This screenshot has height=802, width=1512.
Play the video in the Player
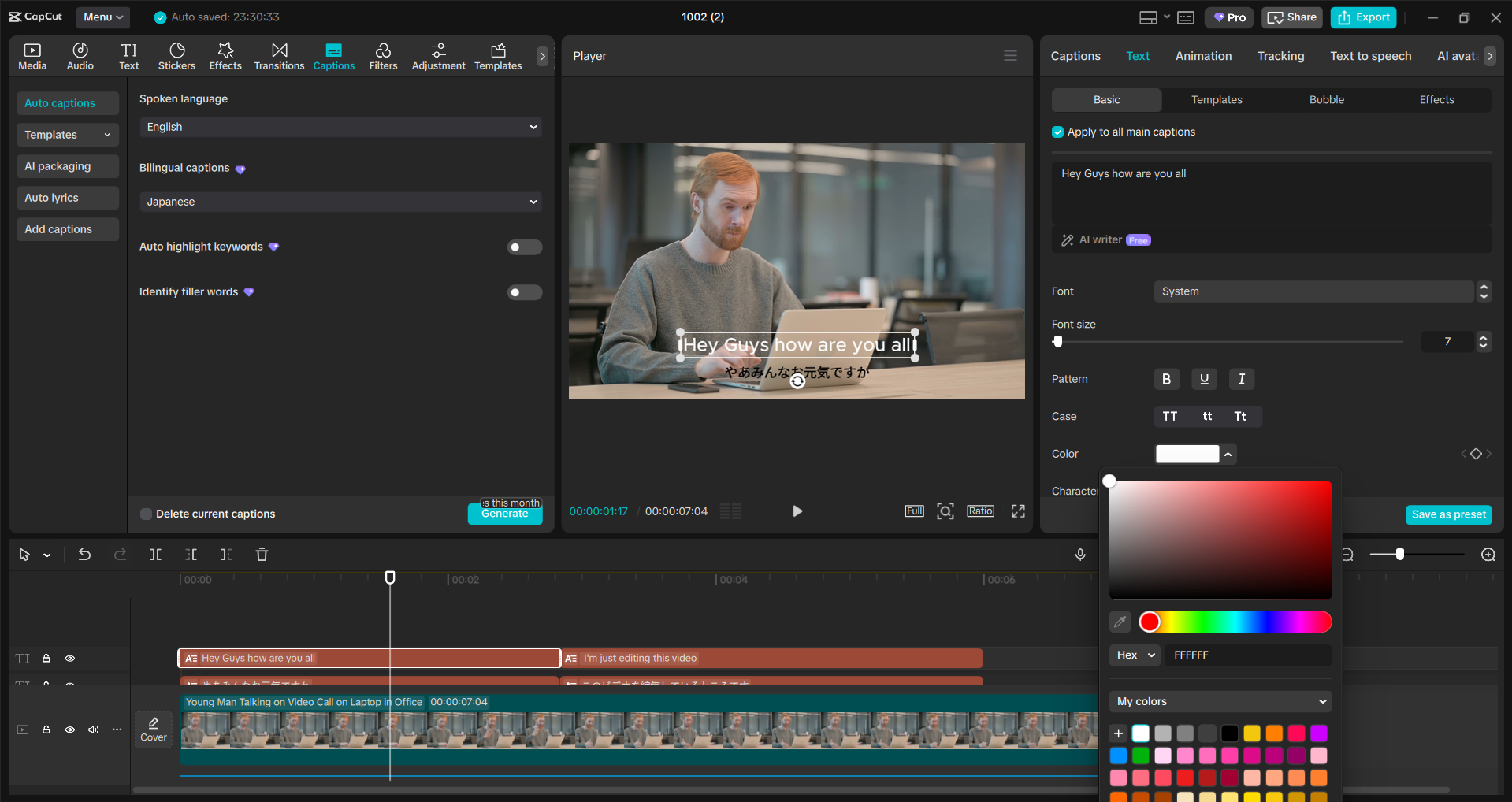797,511
